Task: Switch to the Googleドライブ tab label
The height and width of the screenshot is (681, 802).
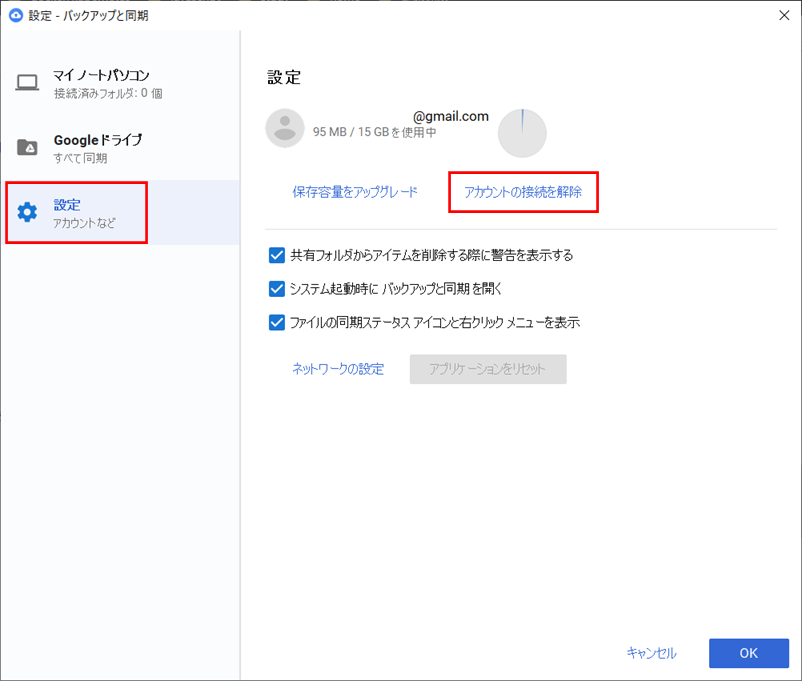Action: tap(98, 140)
